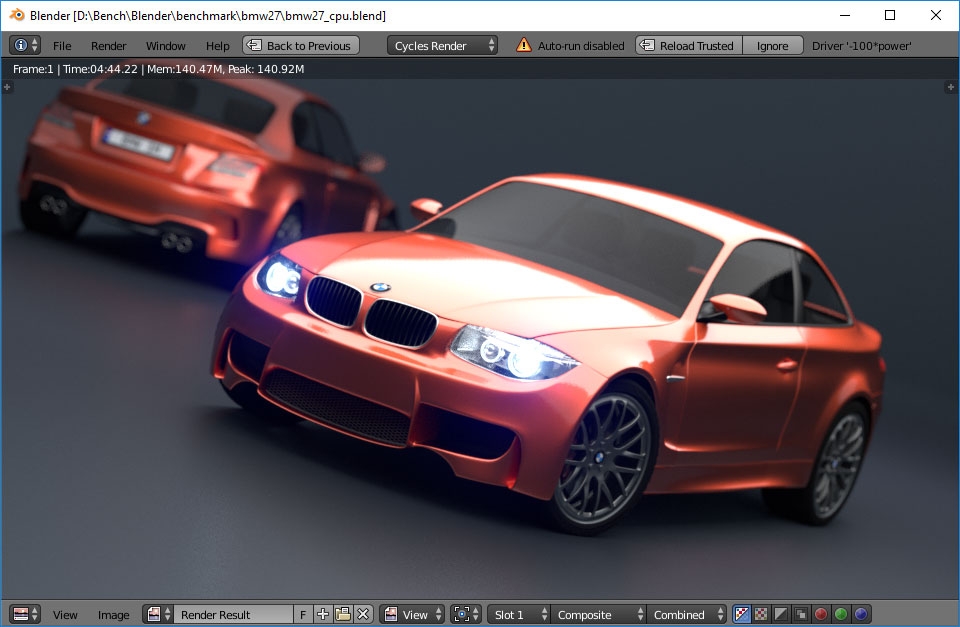The image size is (960, 627).
Task: Toggle fake user F button
Action: 302,614
